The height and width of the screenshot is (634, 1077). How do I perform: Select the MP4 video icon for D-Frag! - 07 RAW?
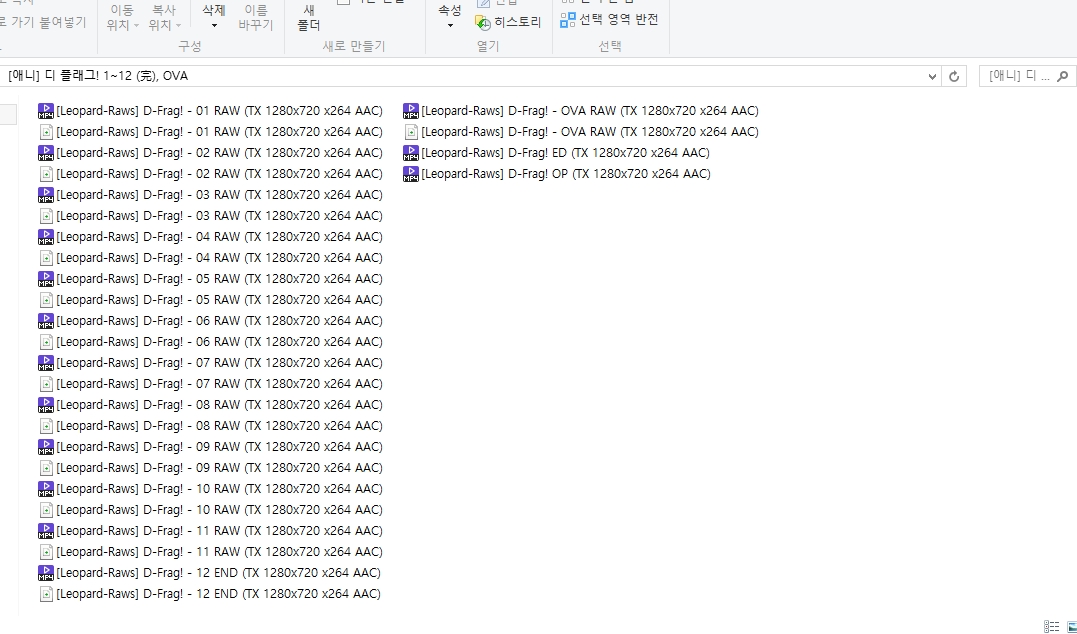[46, 363]
